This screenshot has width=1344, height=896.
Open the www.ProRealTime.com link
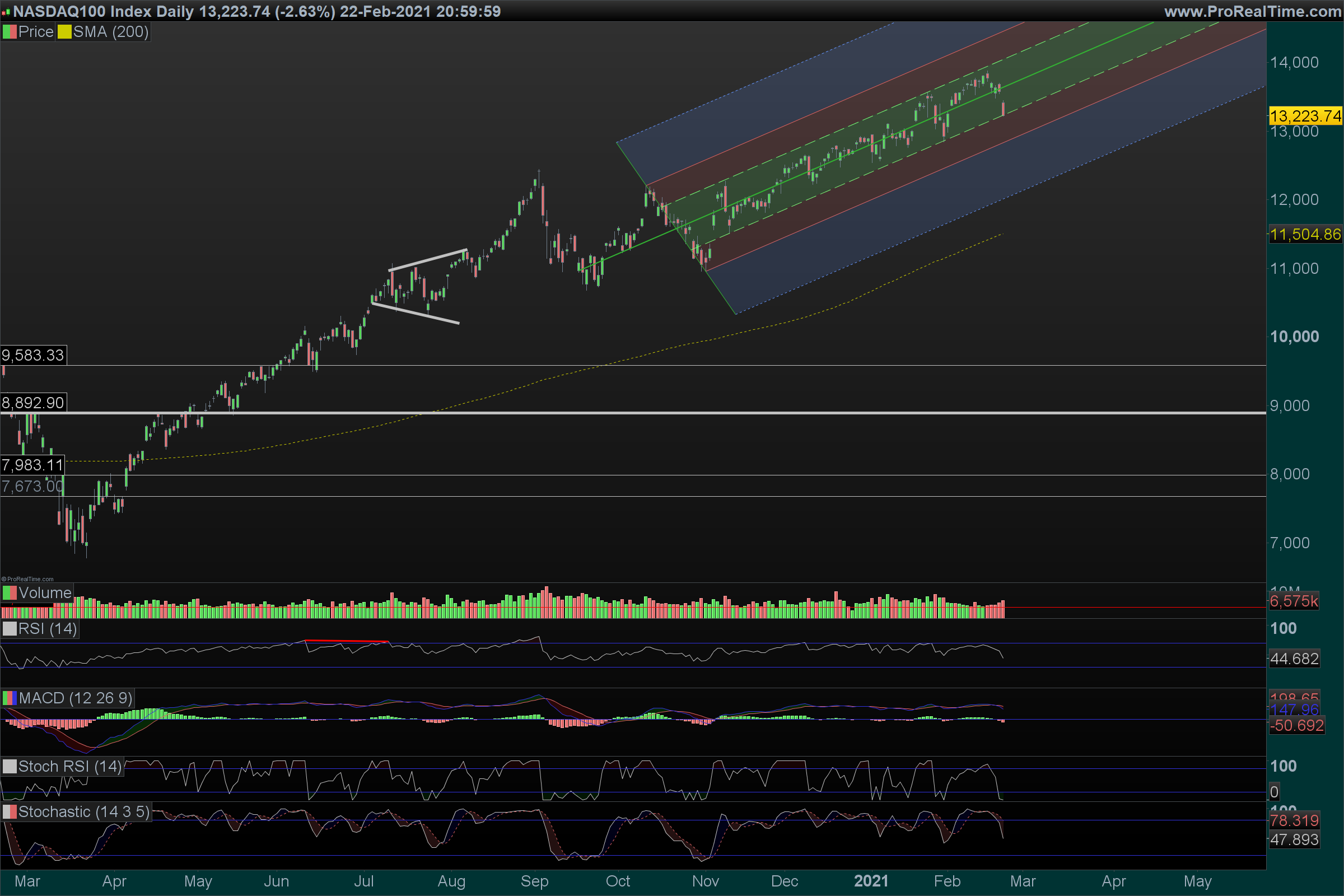click(1252, 11)
